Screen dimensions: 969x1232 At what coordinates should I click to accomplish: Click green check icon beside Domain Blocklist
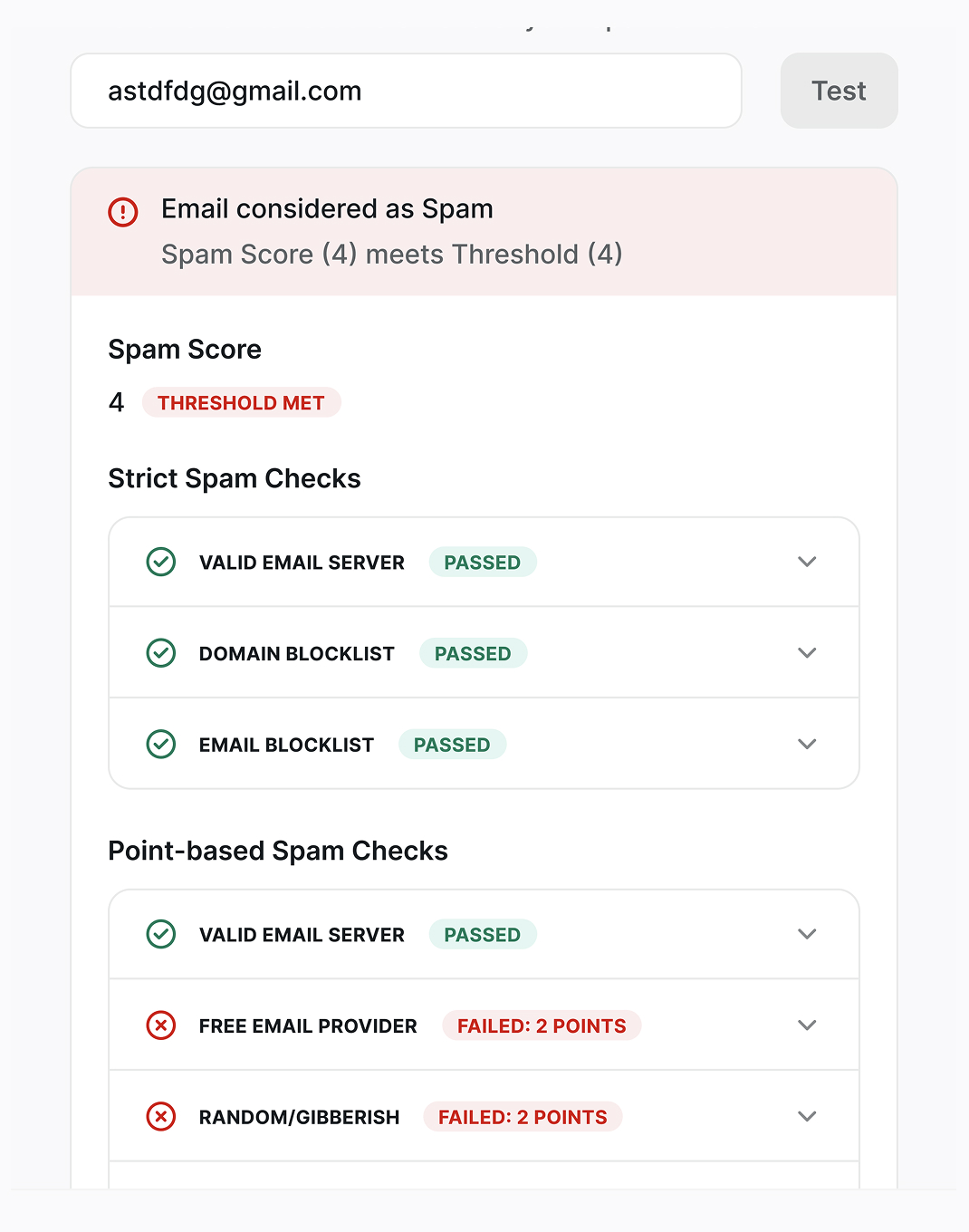pos(161,653)
